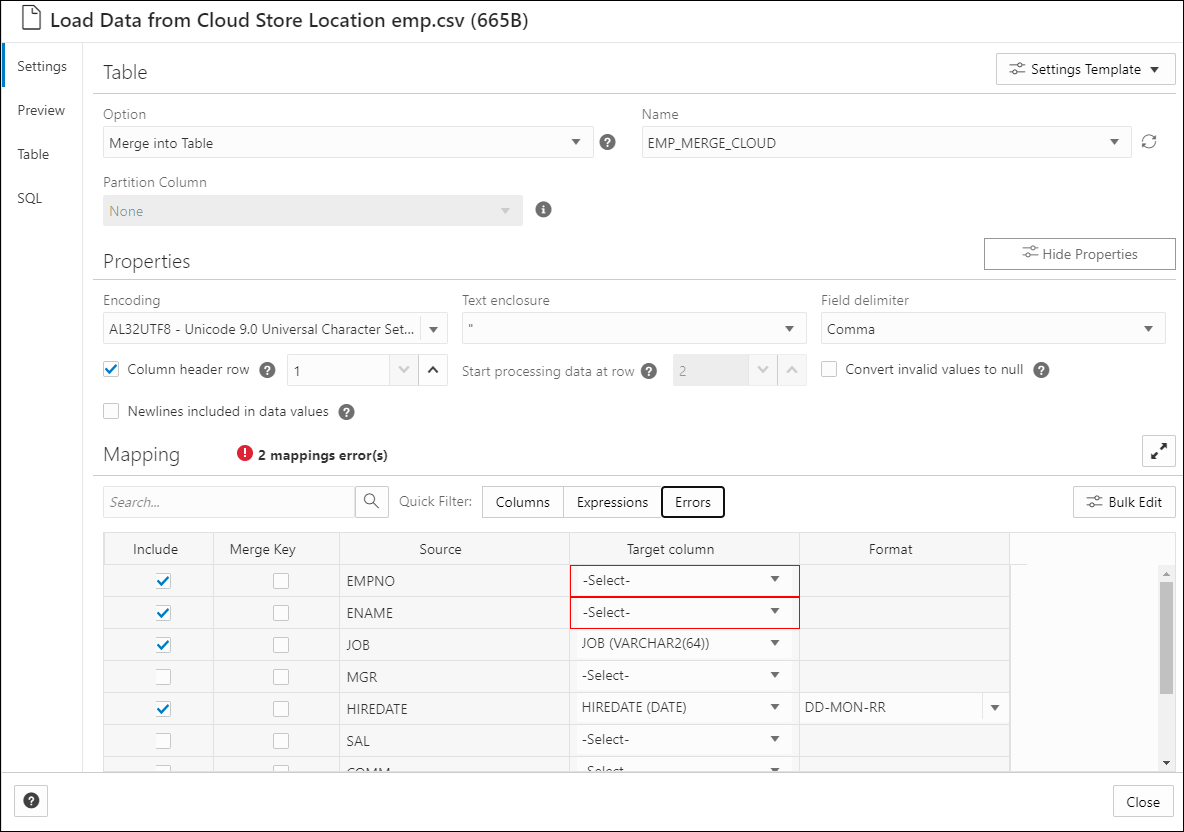
Task: Click the refresh icon next to table Name
Action: 1149,142
